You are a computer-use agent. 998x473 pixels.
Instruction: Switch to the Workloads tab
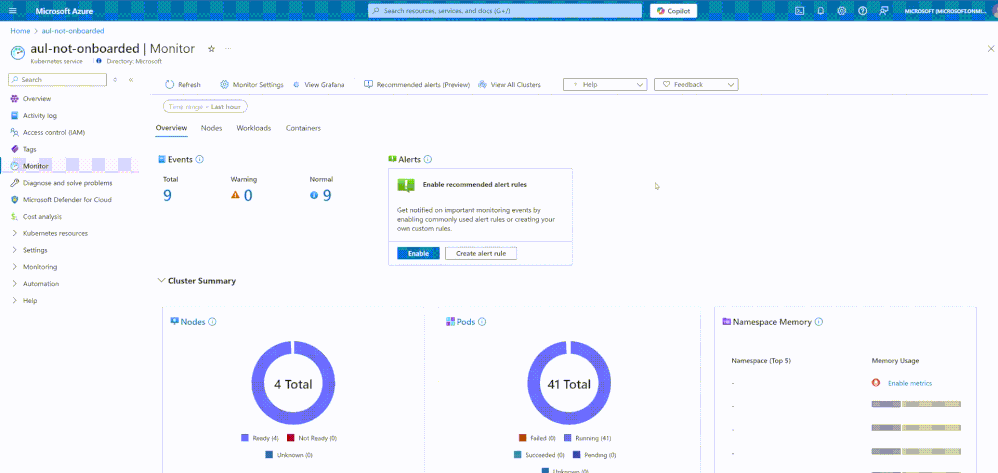(x=253, y=128)
